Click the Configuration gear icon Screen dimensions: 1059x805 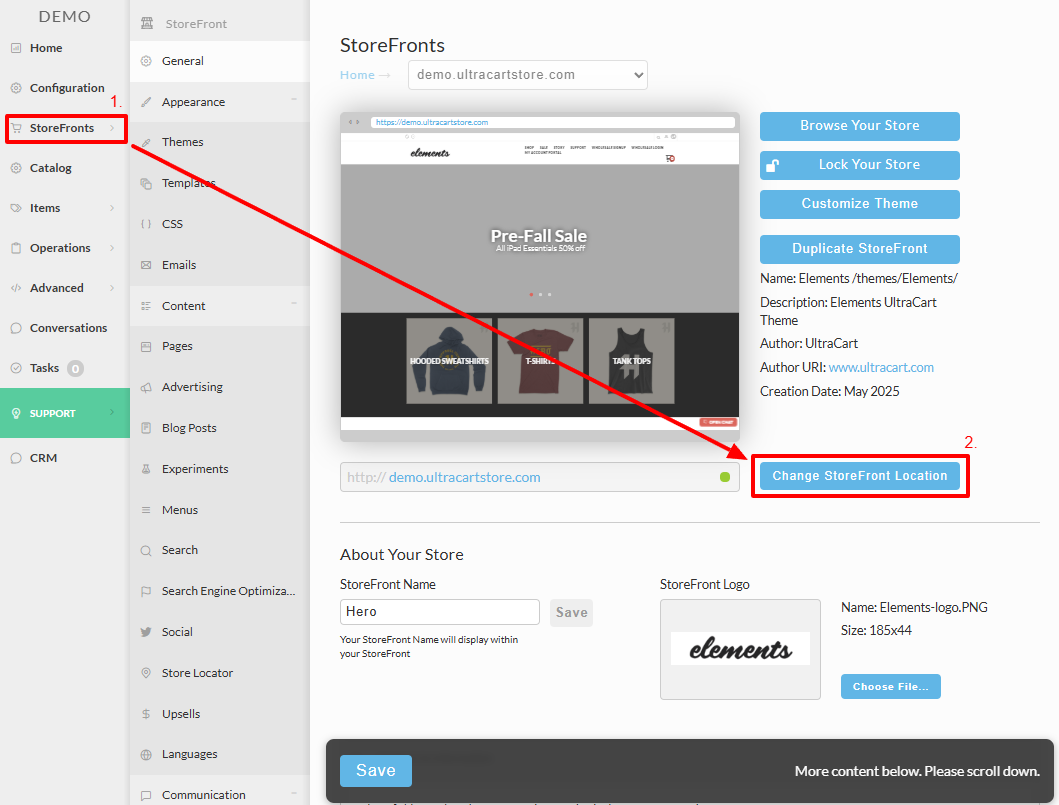[x=16, y=88]
